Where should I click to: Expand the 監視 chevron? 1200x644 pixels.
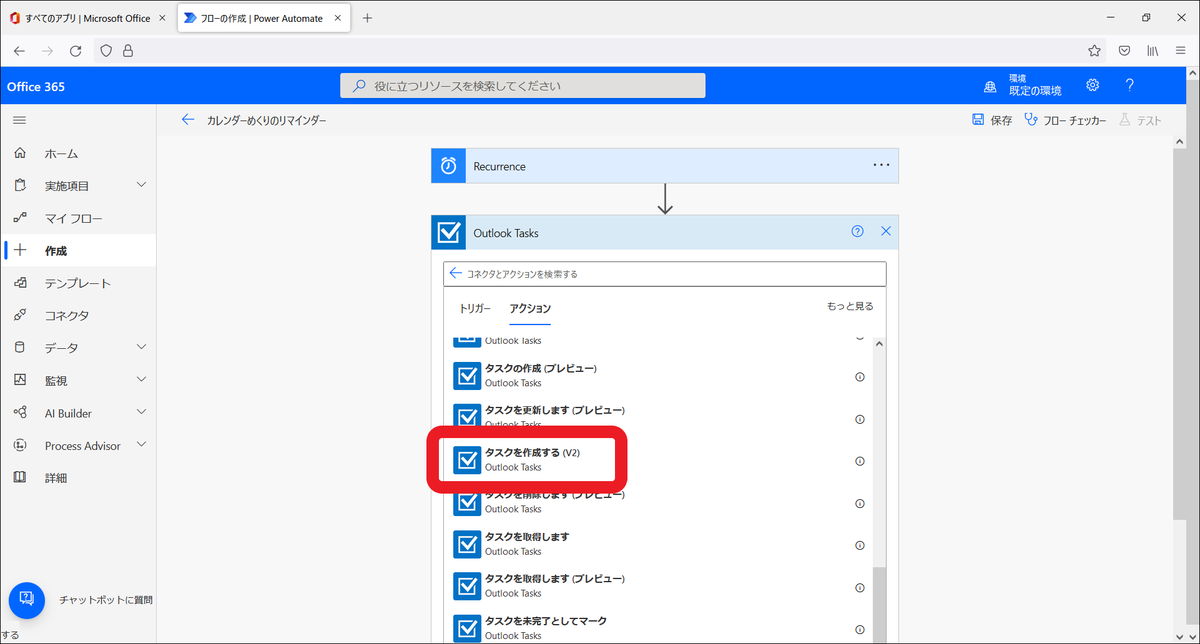141,379
